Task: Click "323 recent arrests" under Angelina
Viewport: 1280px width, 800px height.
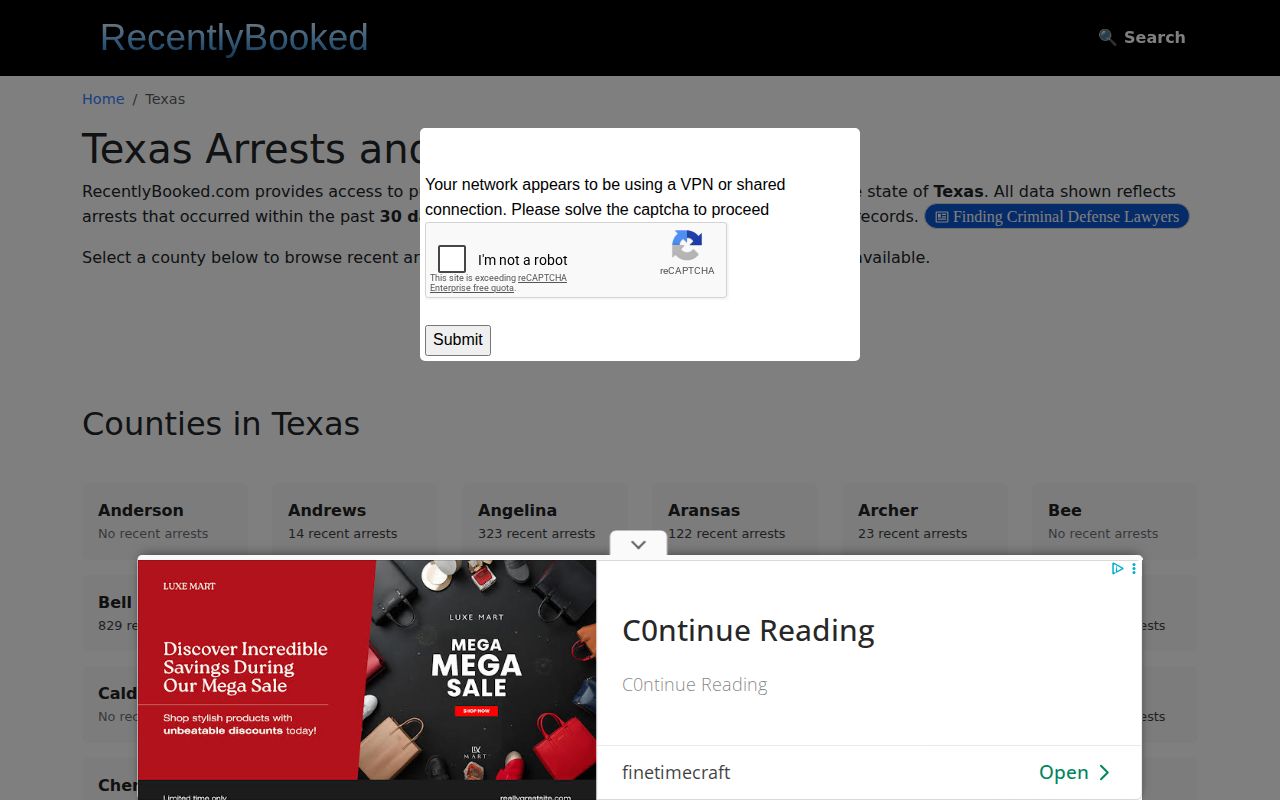Action: tap(537, 534)
